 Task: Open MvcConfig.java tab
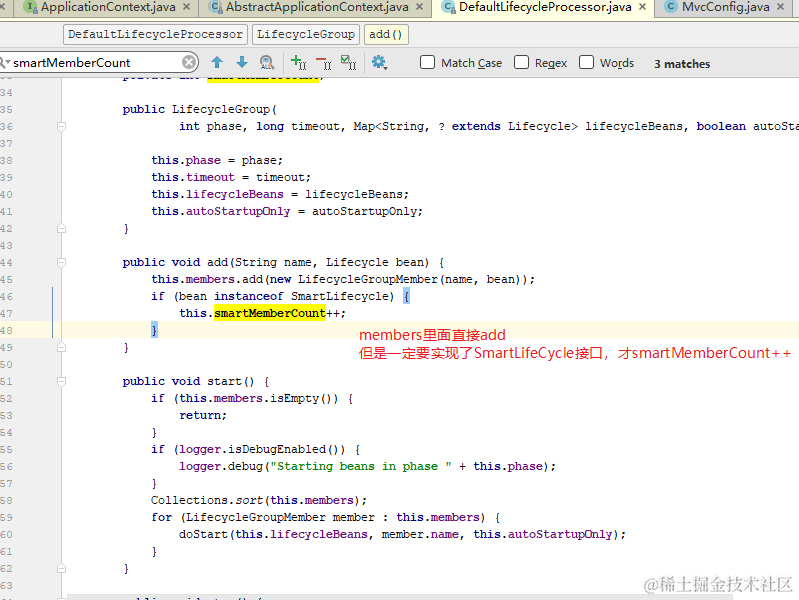click(725, 7)
